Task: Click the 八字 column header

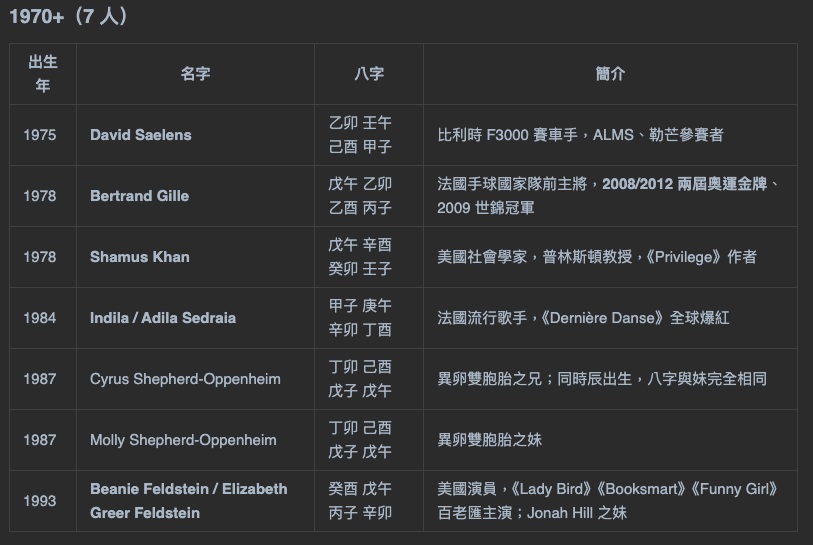Action: (369, 74)
